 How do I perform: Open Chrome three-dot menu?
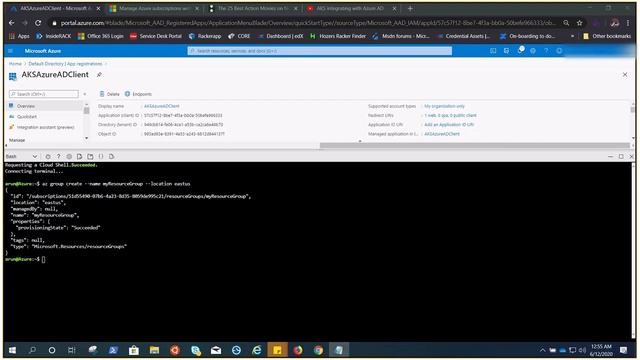629,23
